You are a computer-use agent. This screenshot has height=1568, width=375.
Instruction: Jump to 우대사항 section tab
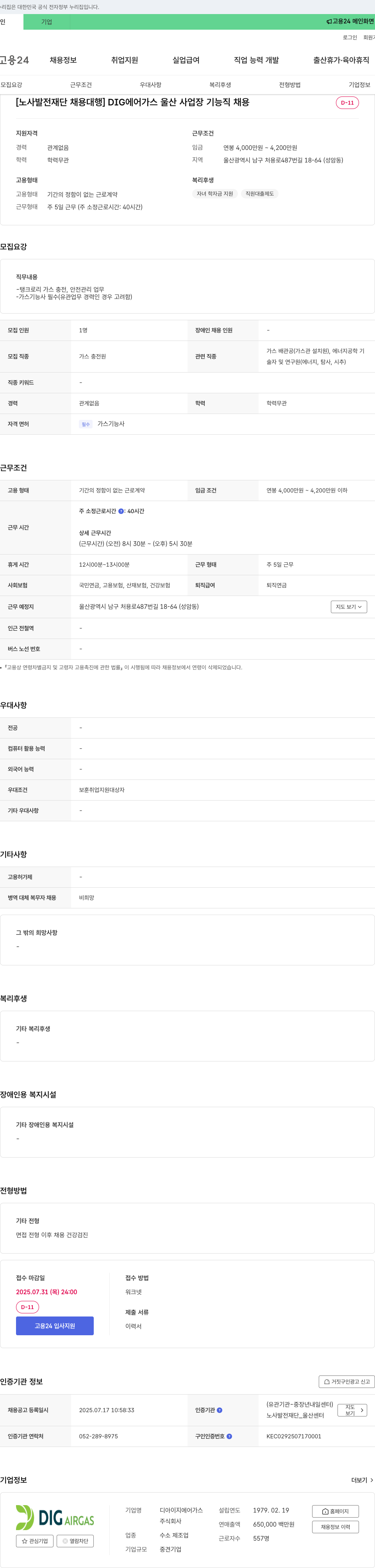point(151,85)
